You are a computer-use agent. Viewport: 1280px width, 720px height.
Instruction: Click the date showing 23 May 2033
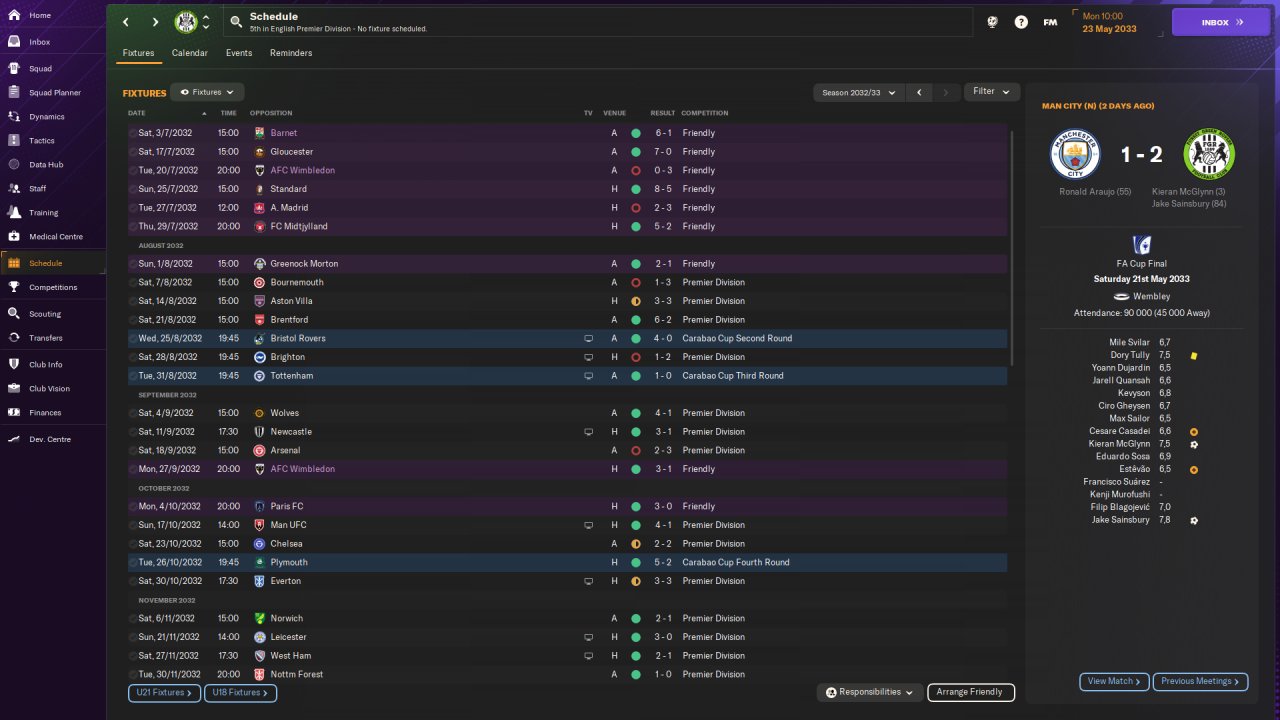pyautogui.click(x=1109, y=29)
